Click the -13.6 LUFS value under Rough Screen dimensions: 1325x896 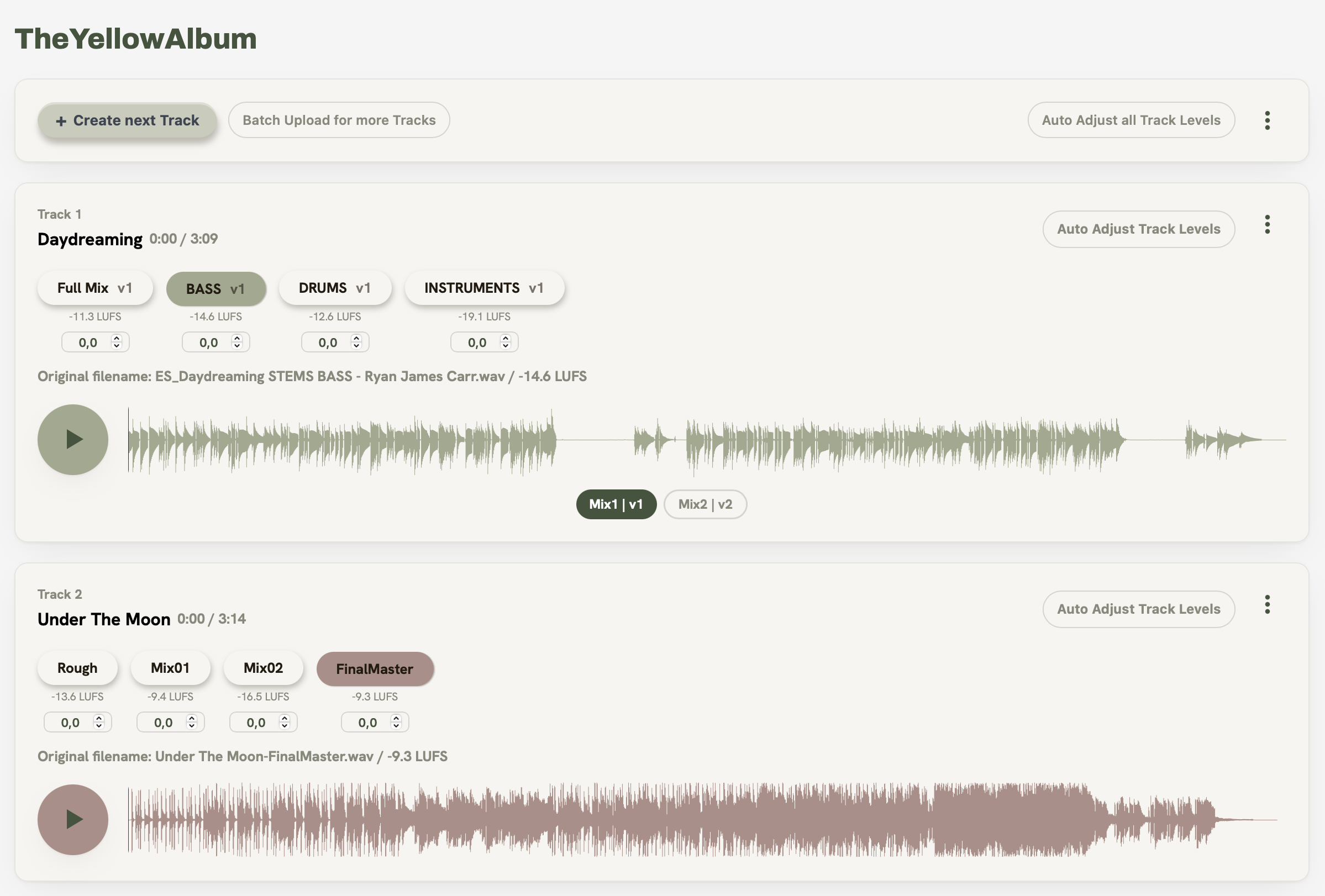[77, 697]
